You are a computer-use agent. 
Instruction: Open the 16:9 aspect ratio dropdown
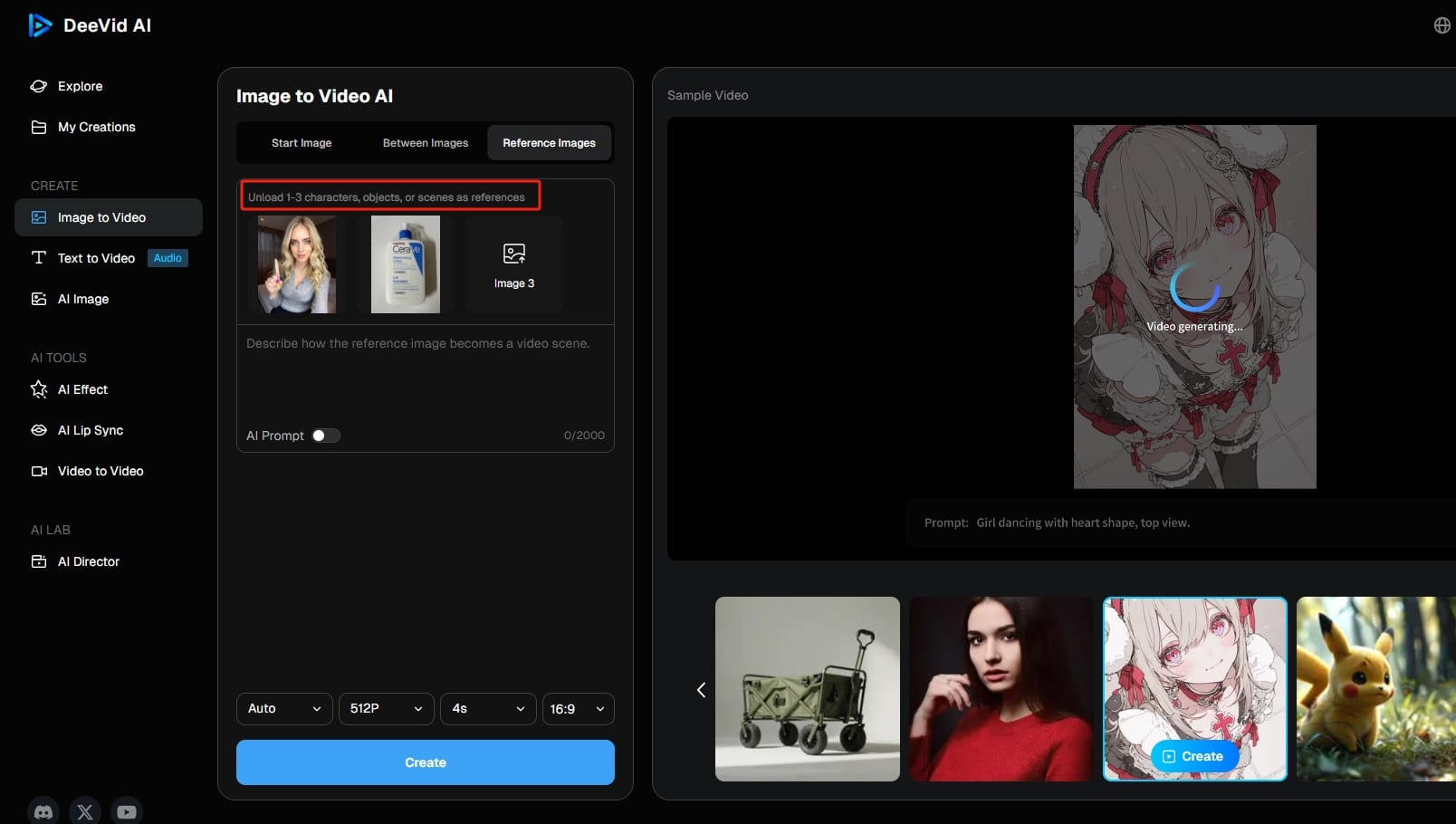578,709
